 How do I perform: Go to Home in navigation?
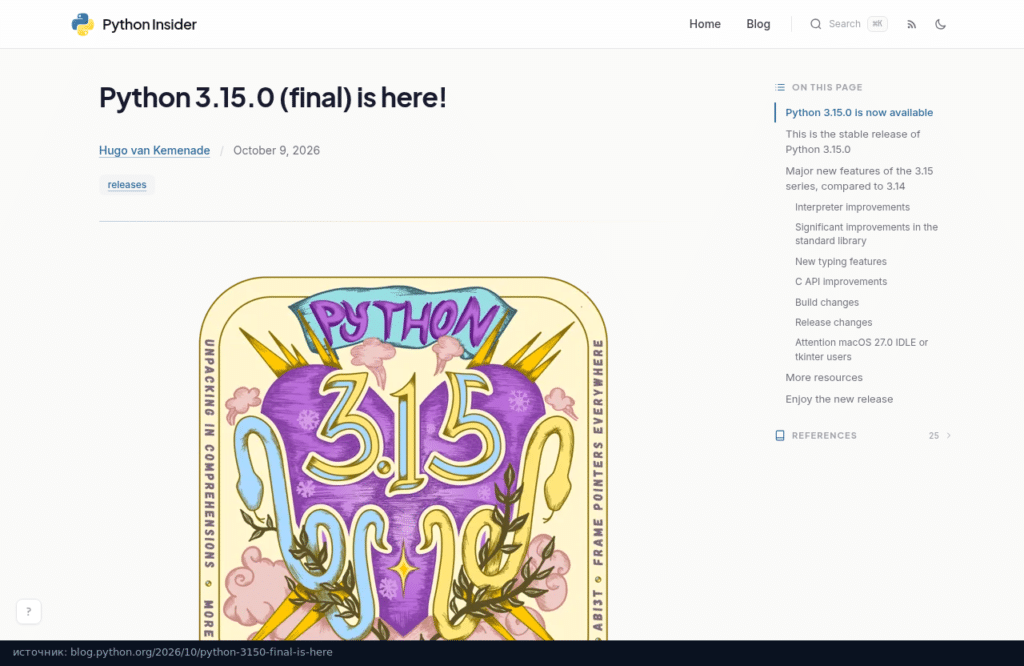pyautogui.click(x=705, y=24)
